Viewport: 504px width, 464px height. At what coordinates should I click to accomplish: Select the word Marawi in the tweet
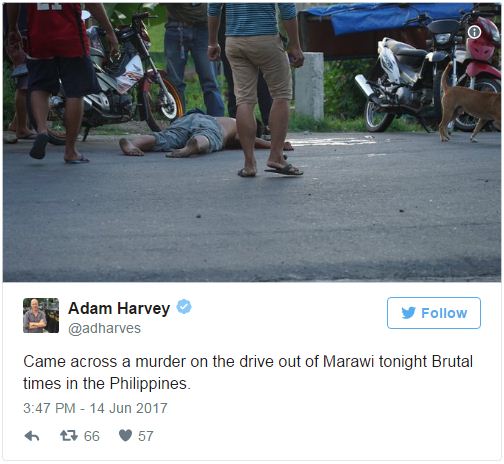point(348,362)
